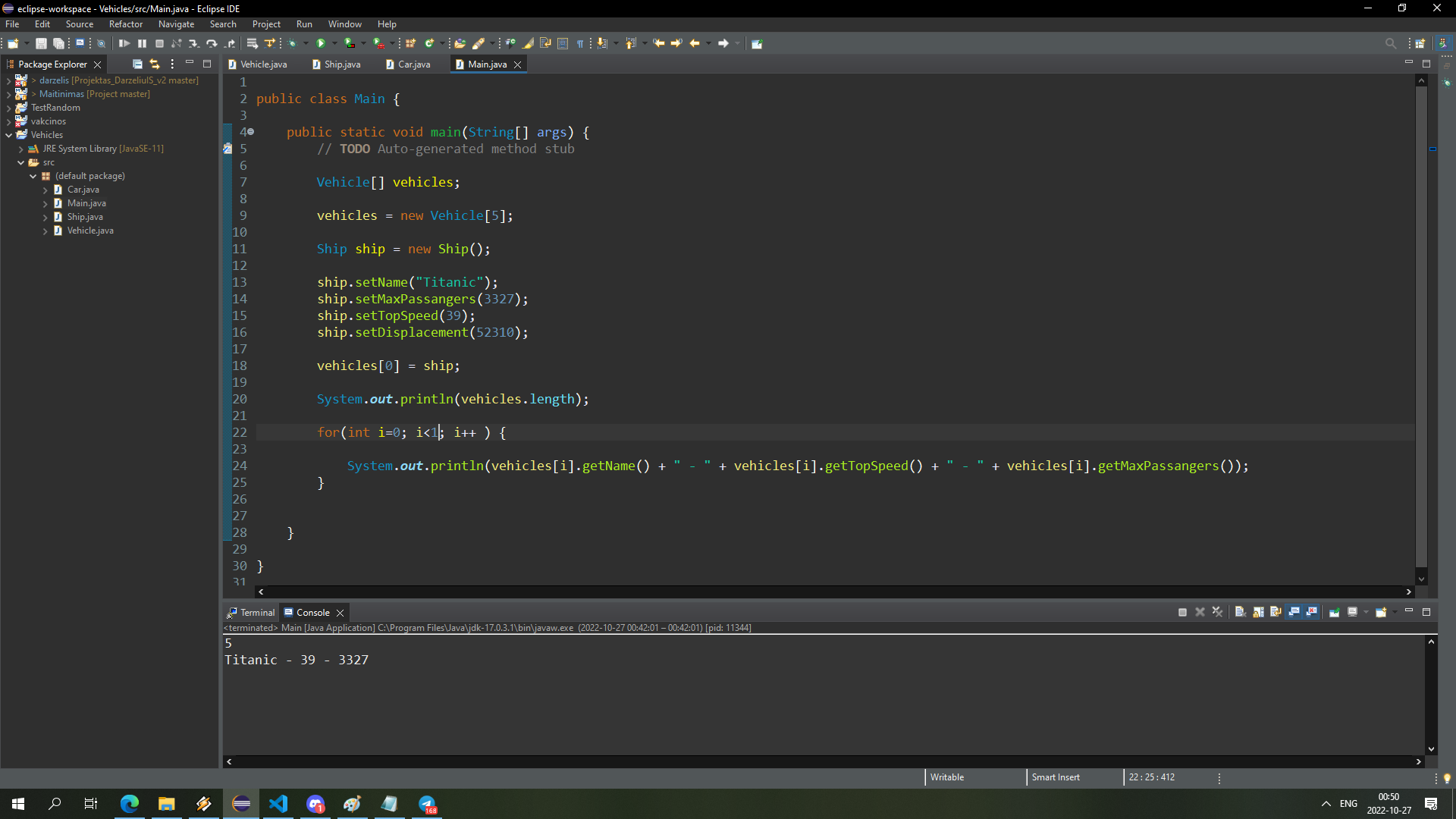Select Main.java in Package Explorer

86,203
